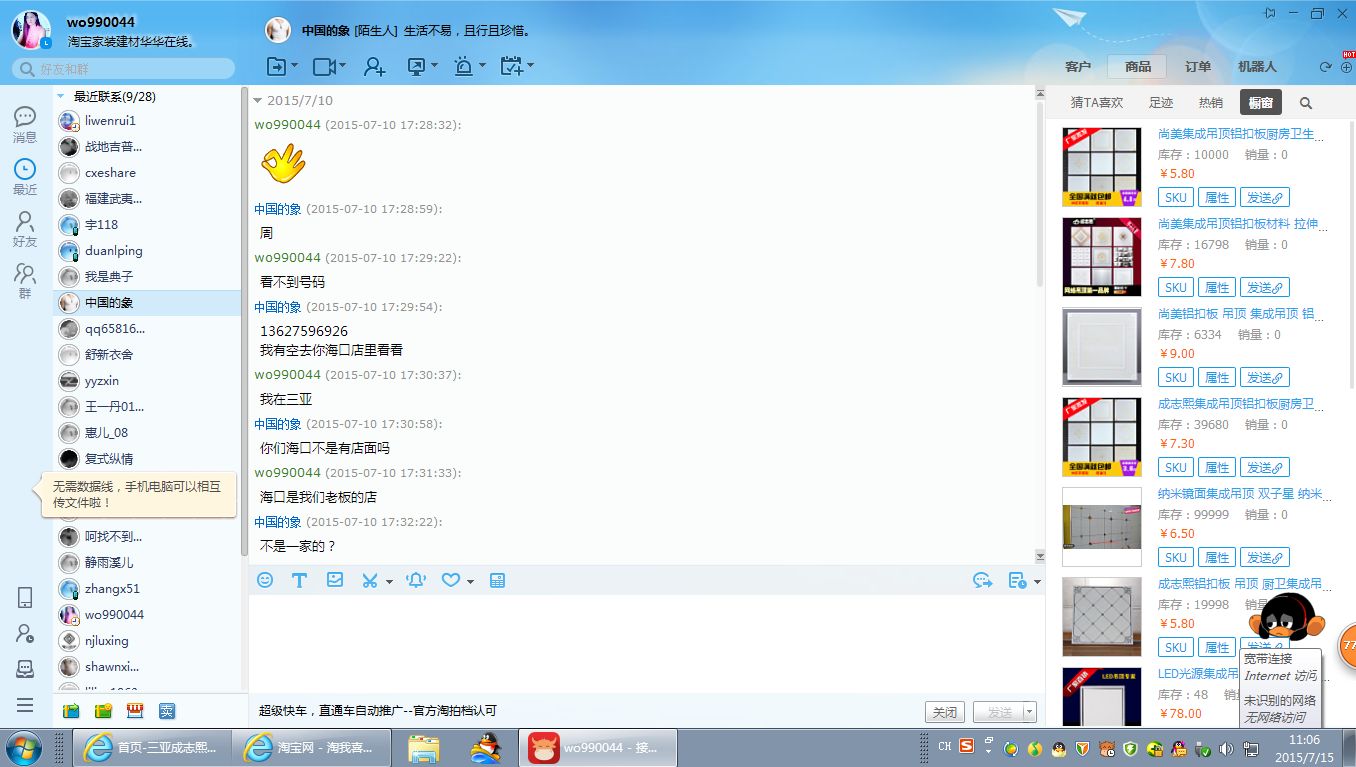Click in the 好友和群 search field
Screen dimensions: 1356x767
coord(124,69)
